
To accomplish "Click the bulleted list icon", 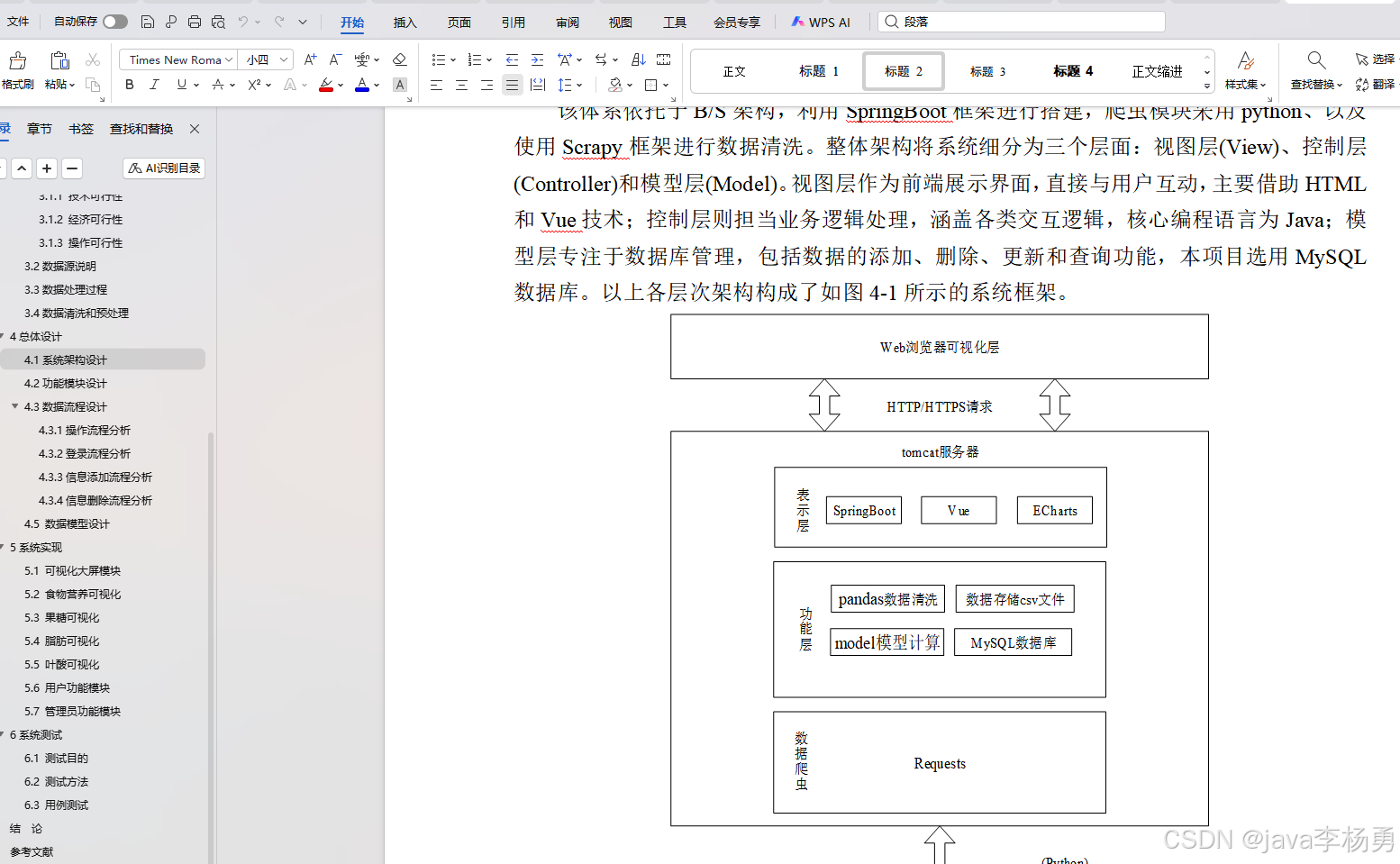I will pyautogui.click(x=438, y=59).
